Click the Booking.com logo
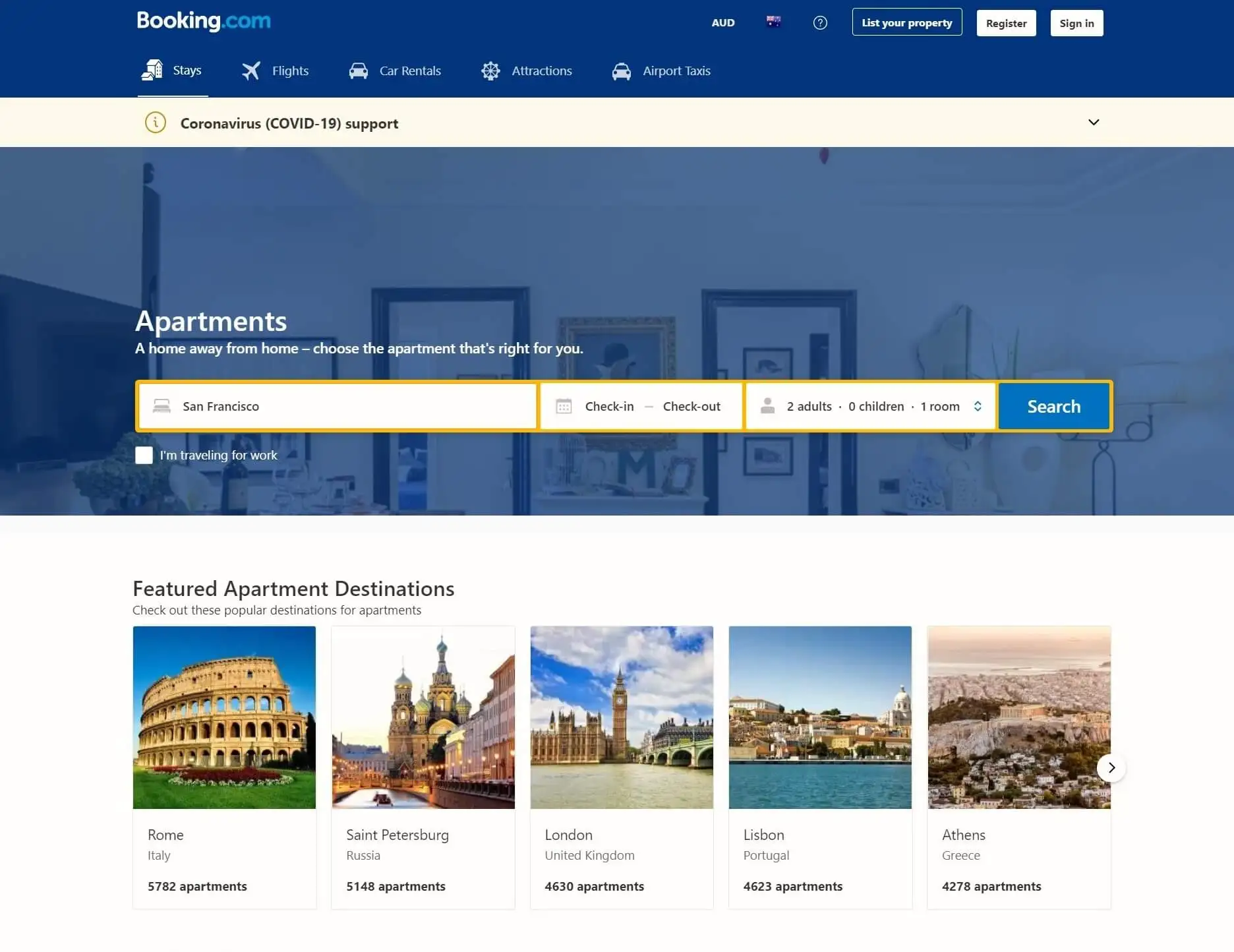The image size is (1234, 952). pyautogui.click(x=203, y=21)
